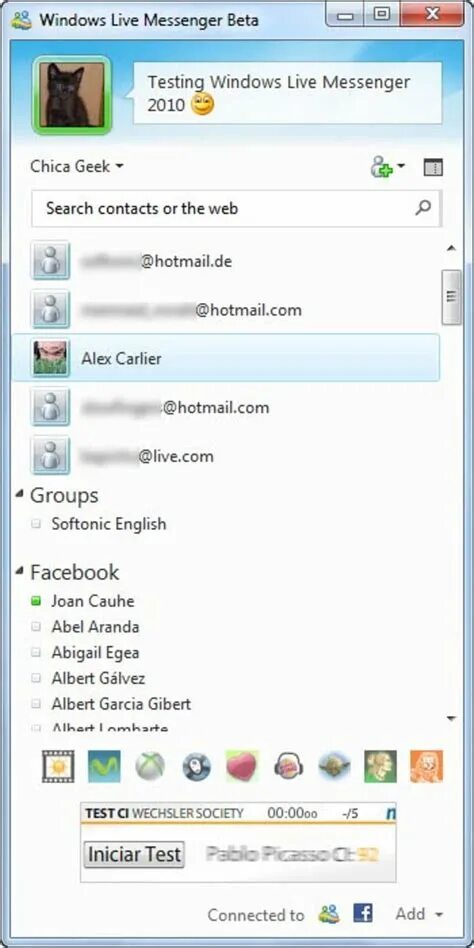Click the Search contacts or web field
Viewport: 474px width, 948px height.
236,209
